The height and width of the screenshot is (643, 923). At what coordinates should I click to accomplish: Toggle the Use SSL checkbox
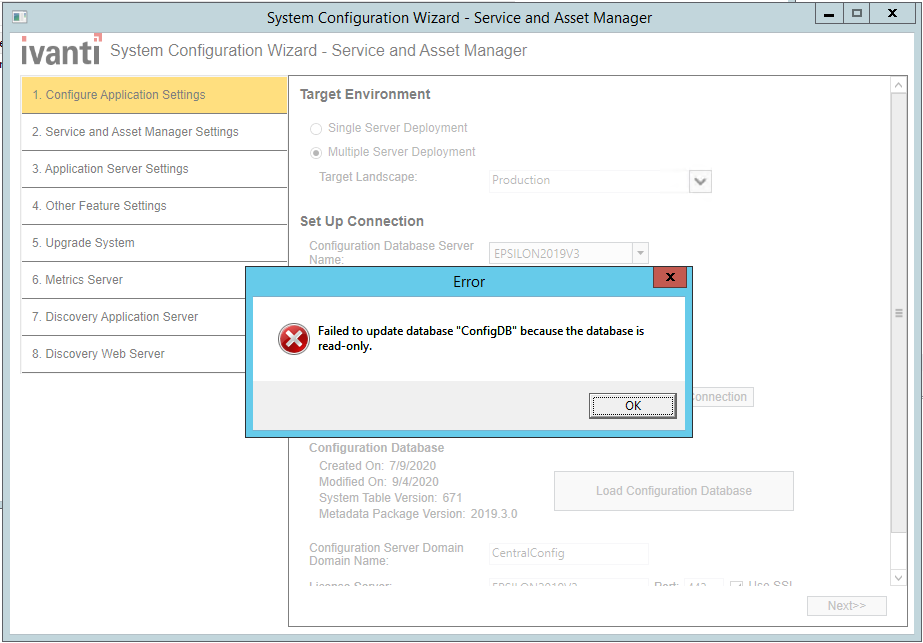click(x=736, y=586)
